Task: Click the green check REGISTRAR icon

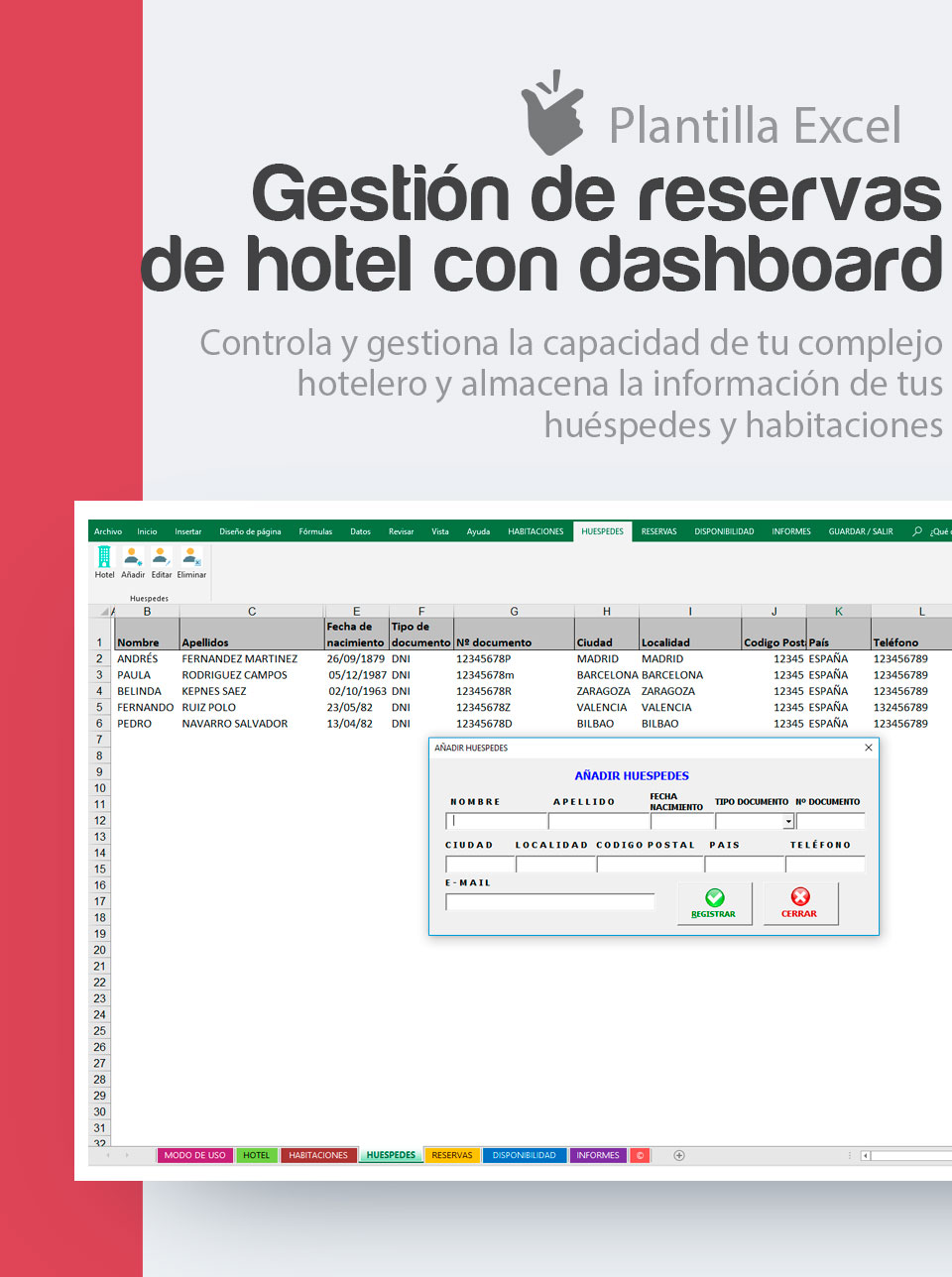Action: 714,897
